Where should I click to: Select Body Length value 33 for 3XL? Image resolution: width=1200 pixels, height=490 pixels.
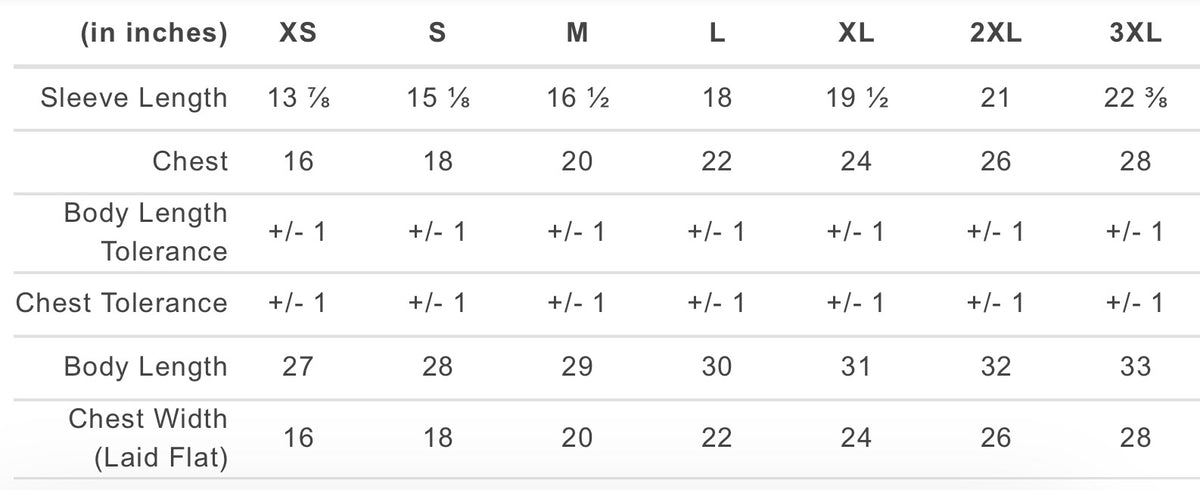(1135, 367)
